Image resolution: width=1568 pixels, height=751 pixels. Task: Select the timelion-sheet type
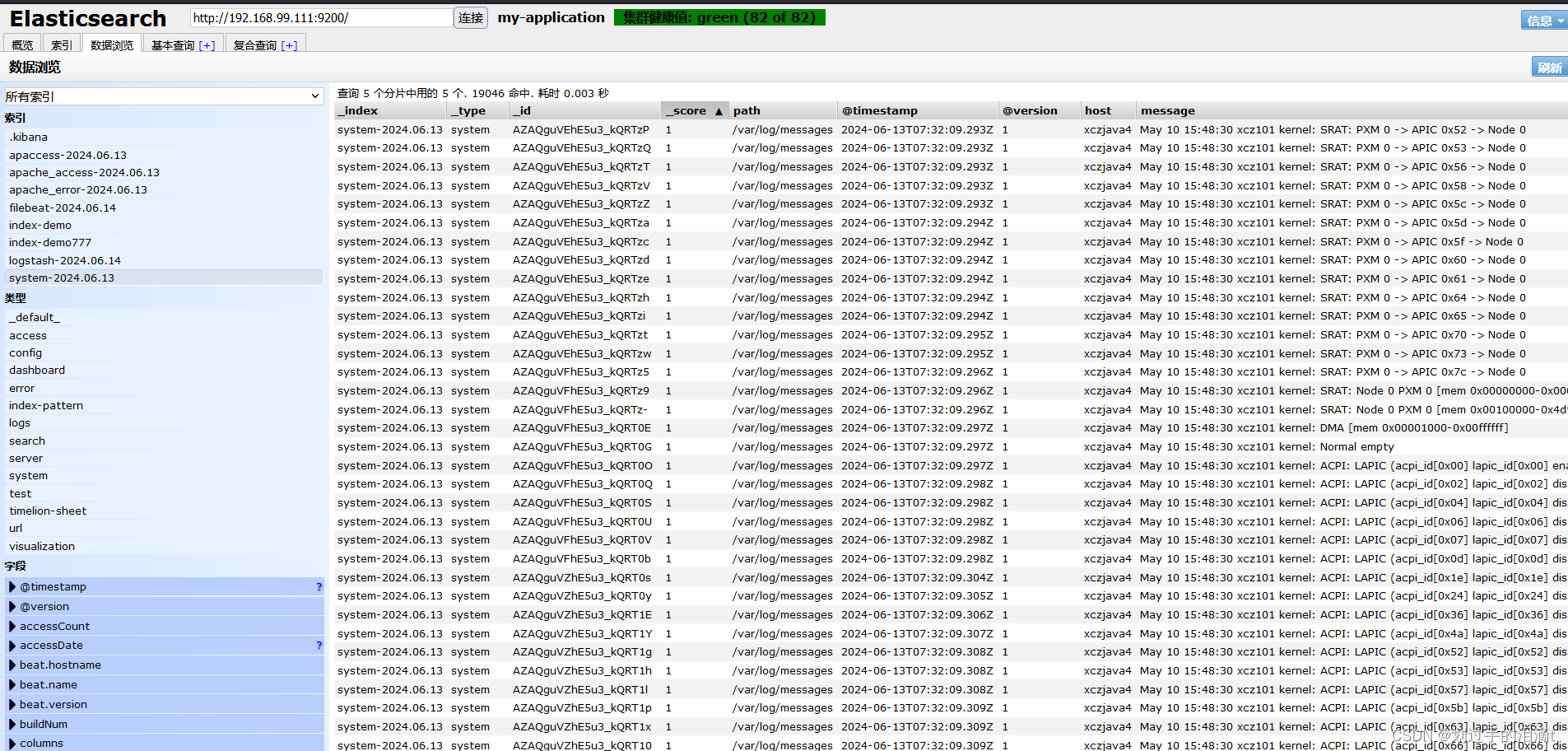point(164,511)
